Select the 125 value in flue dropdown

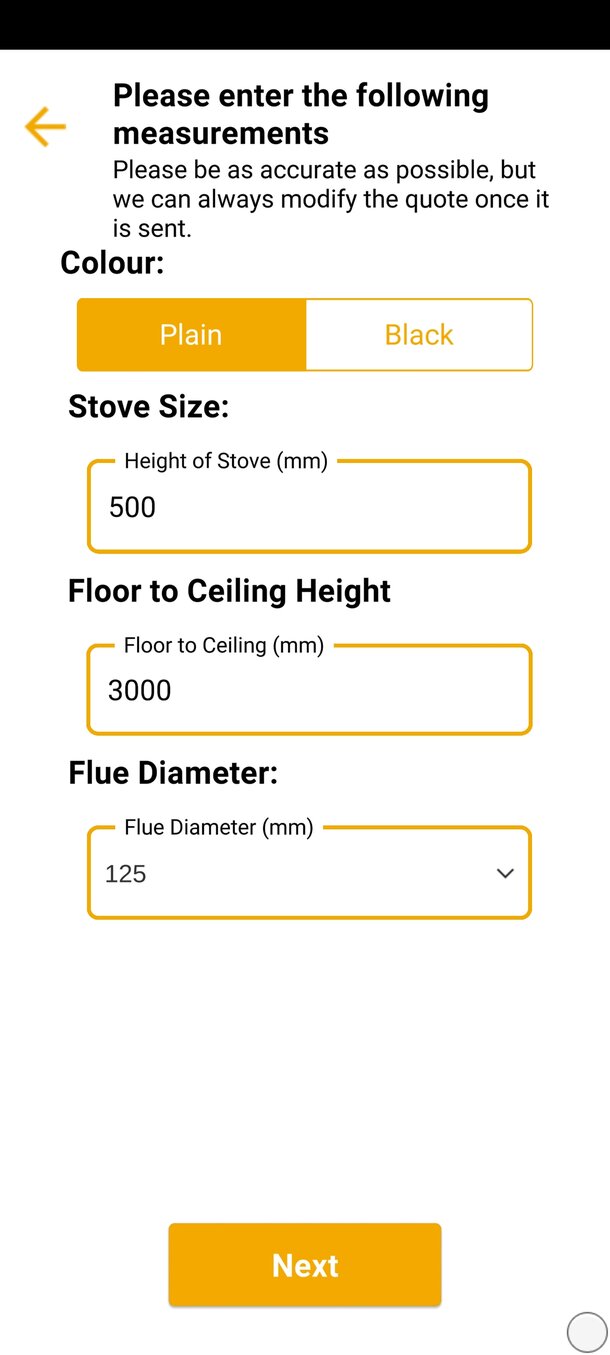click(126, 874)
